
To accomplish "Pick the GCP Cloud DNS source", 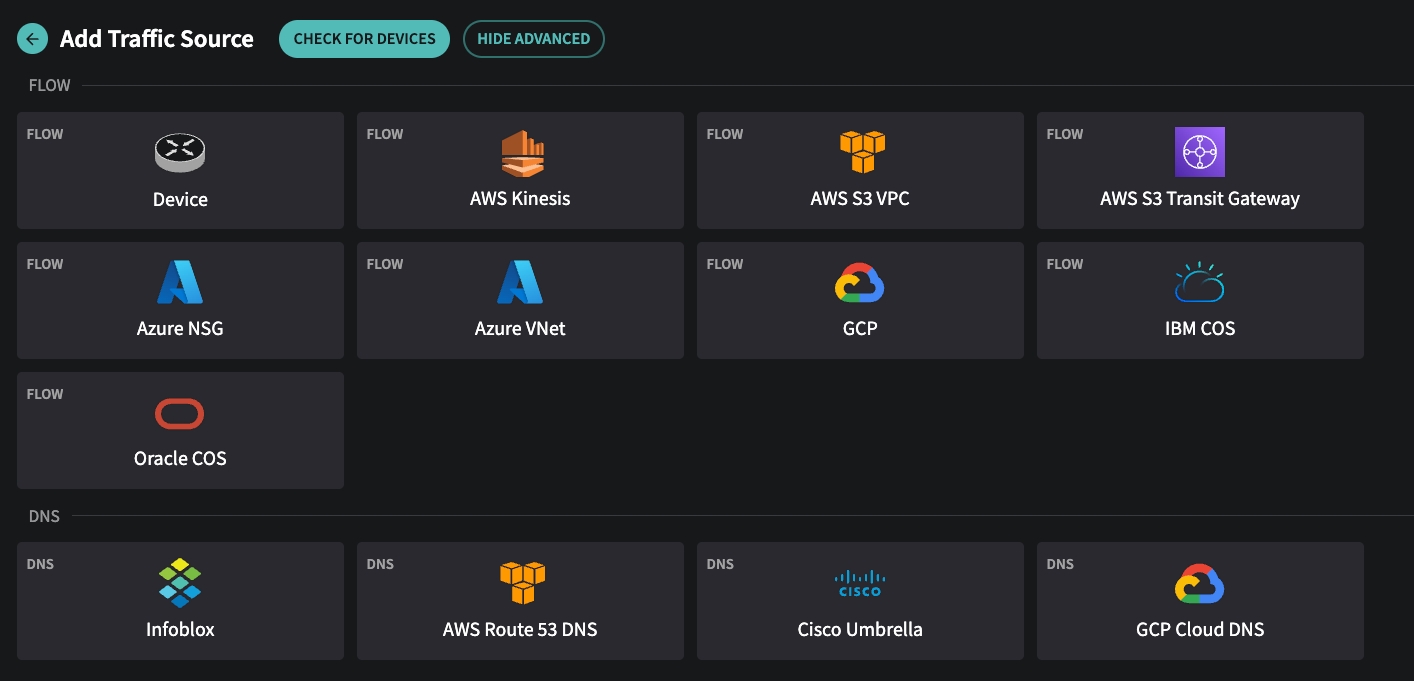I will coord(1200,600).
